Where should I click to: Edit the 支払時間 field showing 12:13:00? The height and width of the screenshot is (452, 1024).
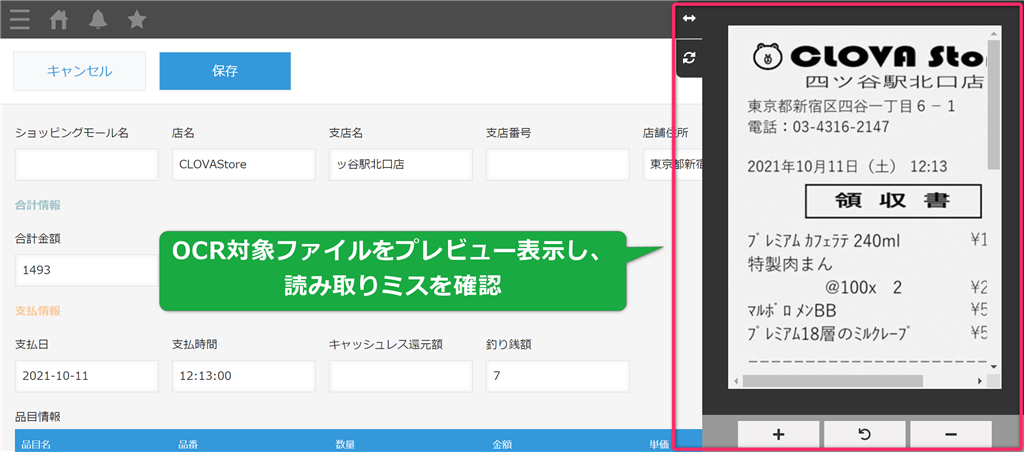[x=244, y=376]
